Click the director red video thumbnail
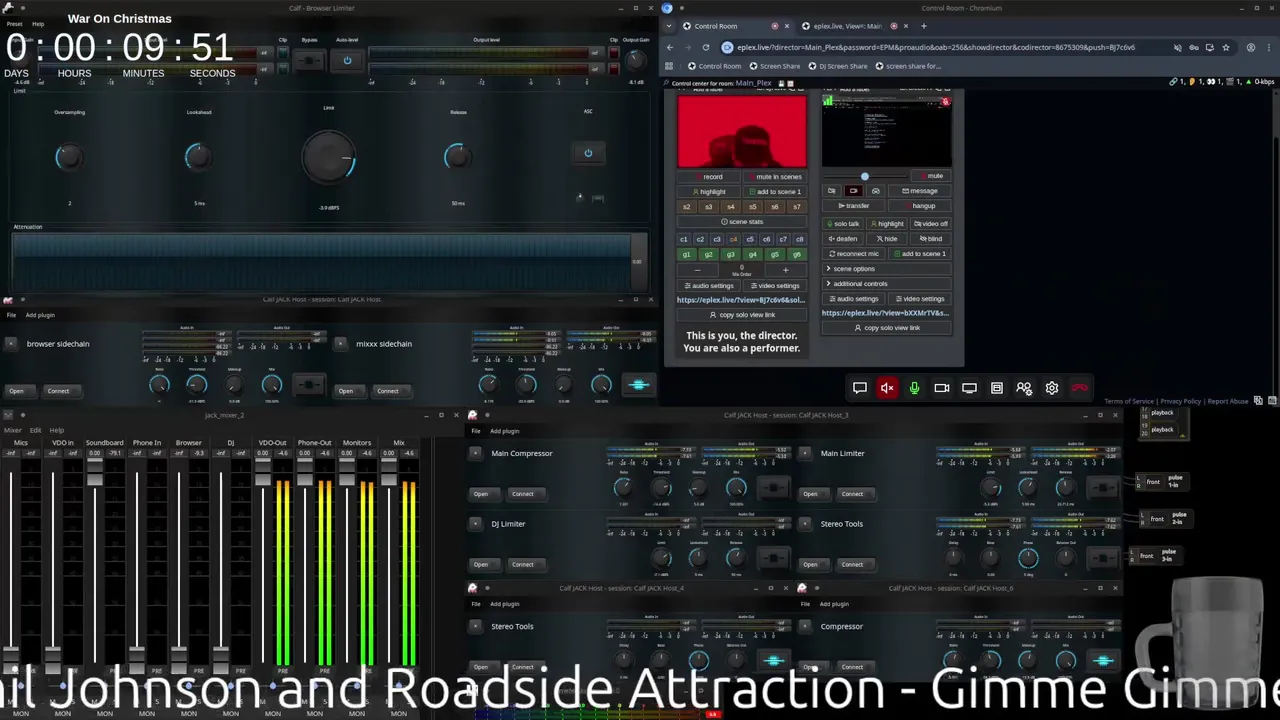1280x720 pixels. [742, 131]
